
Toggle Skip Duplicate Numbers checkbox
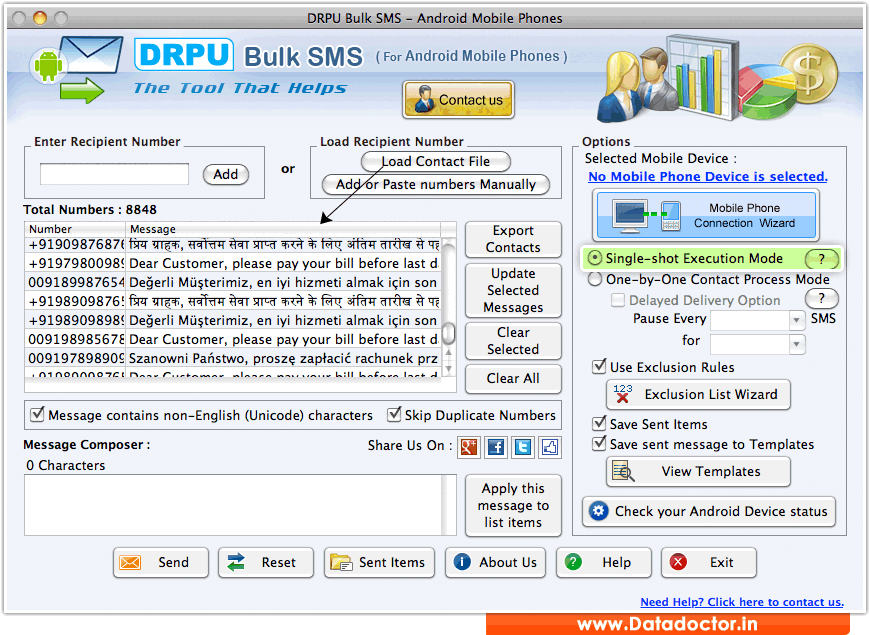point(396,415)
